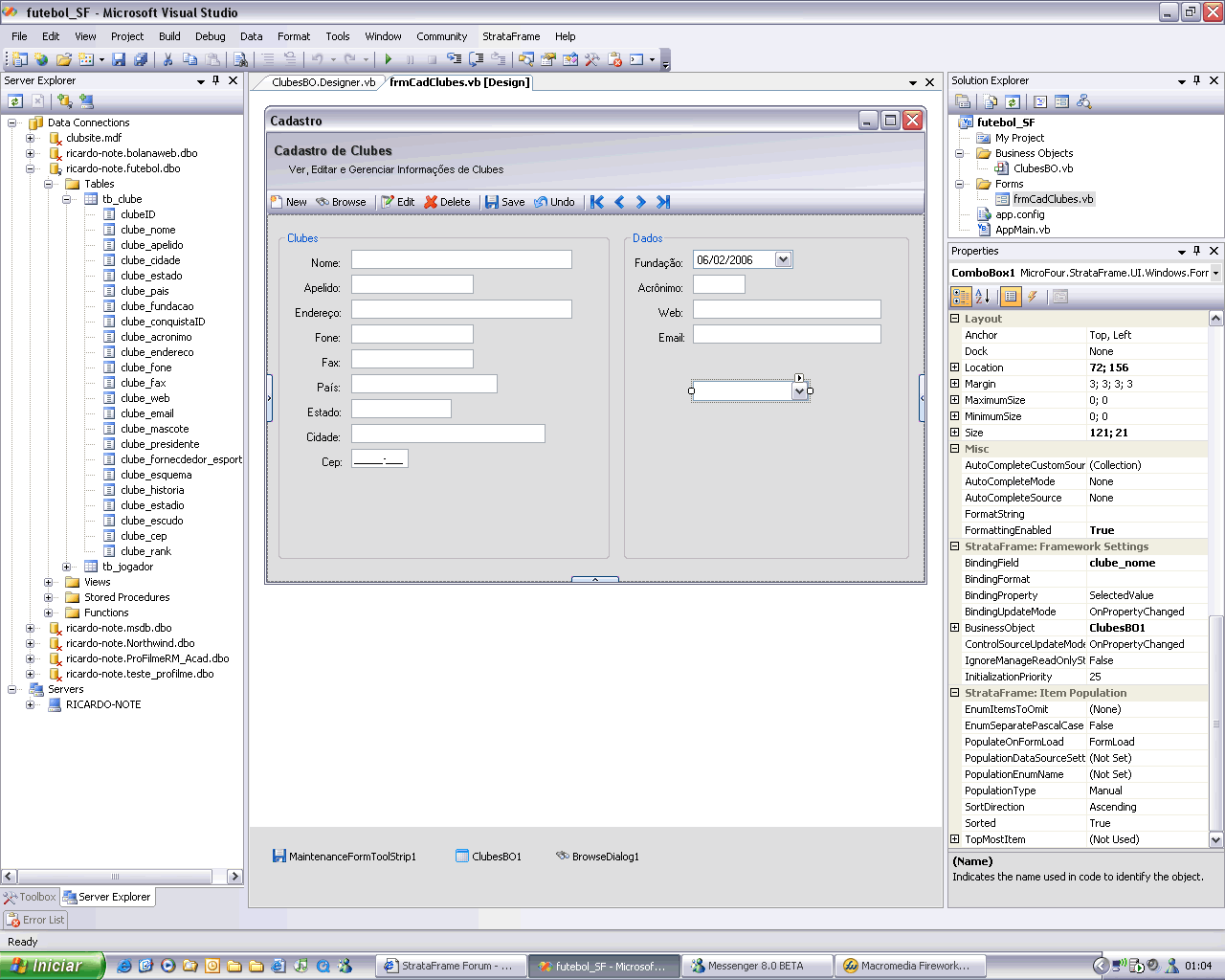The width and height of the screenshot is (1225, 980).
Task: Open the StrataFrame menu
Action: tap(510, 36)
